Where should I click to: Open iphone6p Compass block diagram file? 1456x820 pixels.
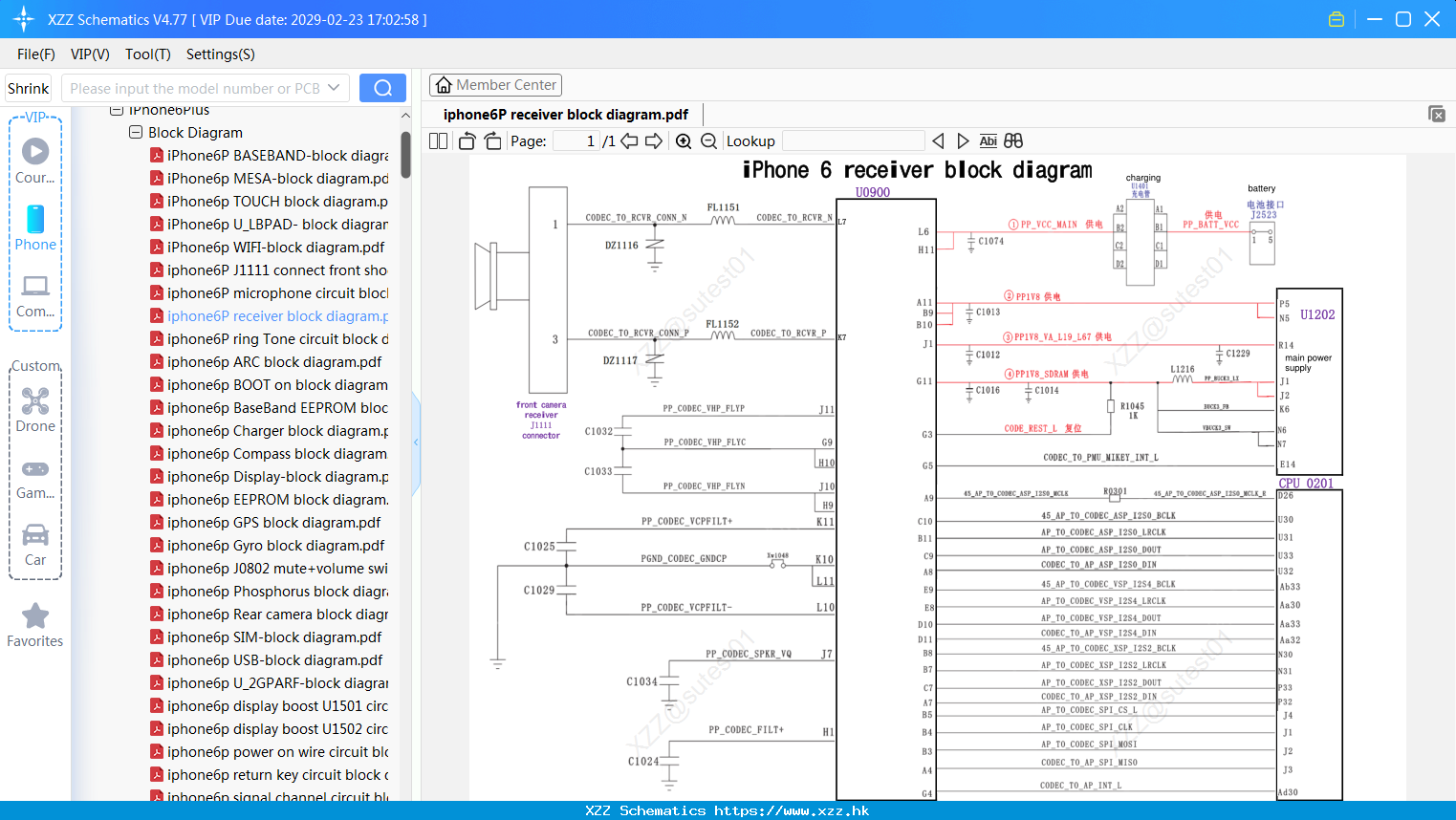coord(270,453)
